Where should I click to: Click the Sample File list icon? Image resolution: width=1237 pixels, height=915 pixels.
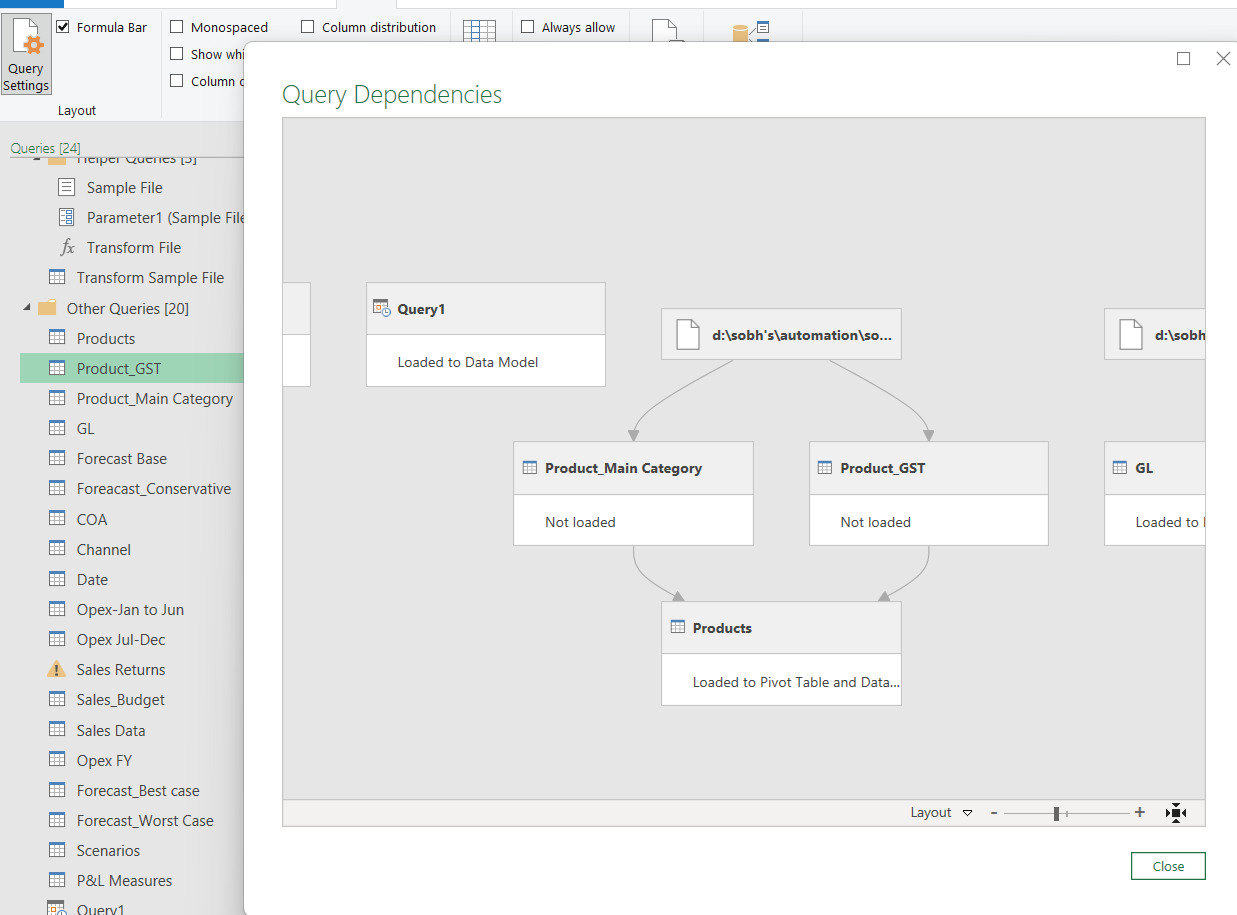pos(67,187)
